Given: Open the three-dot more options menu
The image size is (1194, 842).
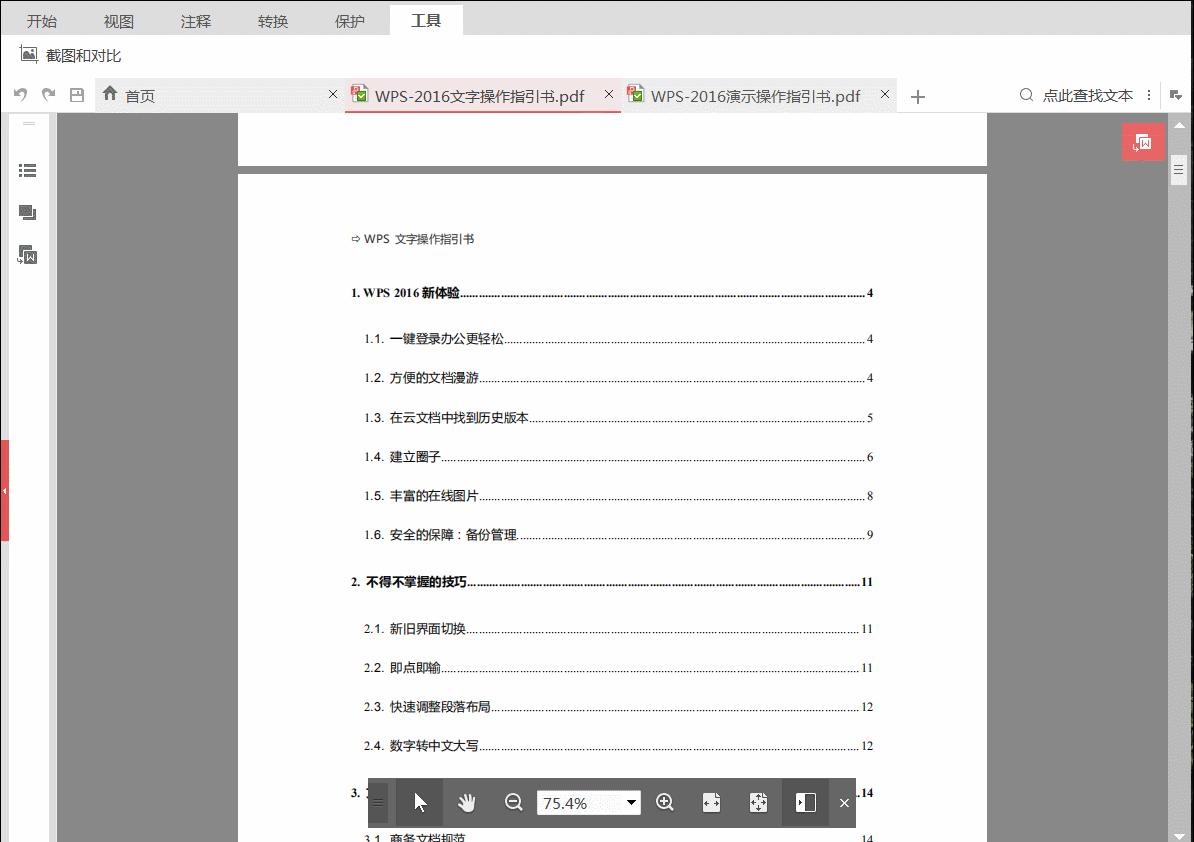Looking at the screenshot, I should pos(1148,95).
